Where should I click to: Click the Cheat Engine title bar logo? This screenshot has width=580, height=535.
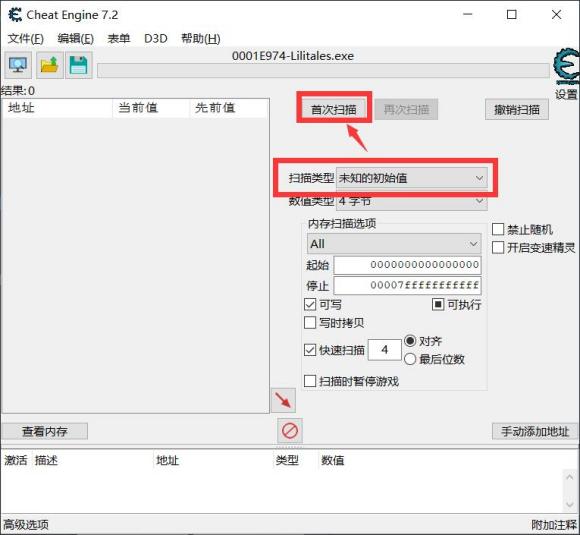15,15
